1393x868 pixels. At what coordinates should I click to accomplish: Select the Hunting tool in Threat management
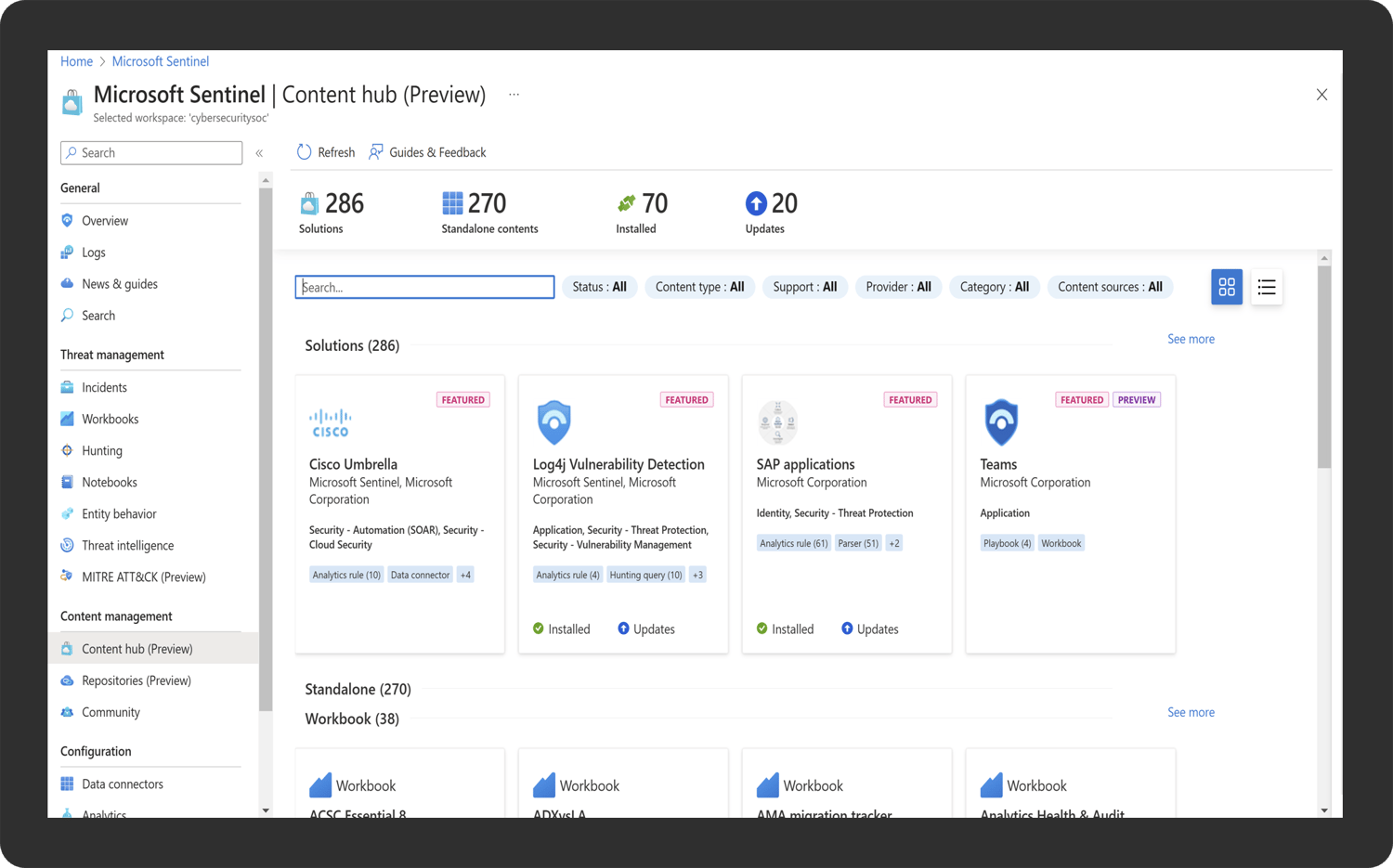coord(100,450)
